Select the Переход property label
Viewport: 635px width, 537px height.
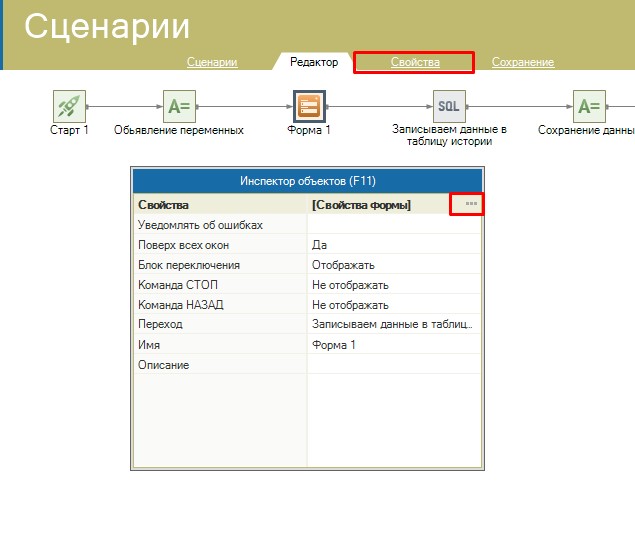(160, 324)
